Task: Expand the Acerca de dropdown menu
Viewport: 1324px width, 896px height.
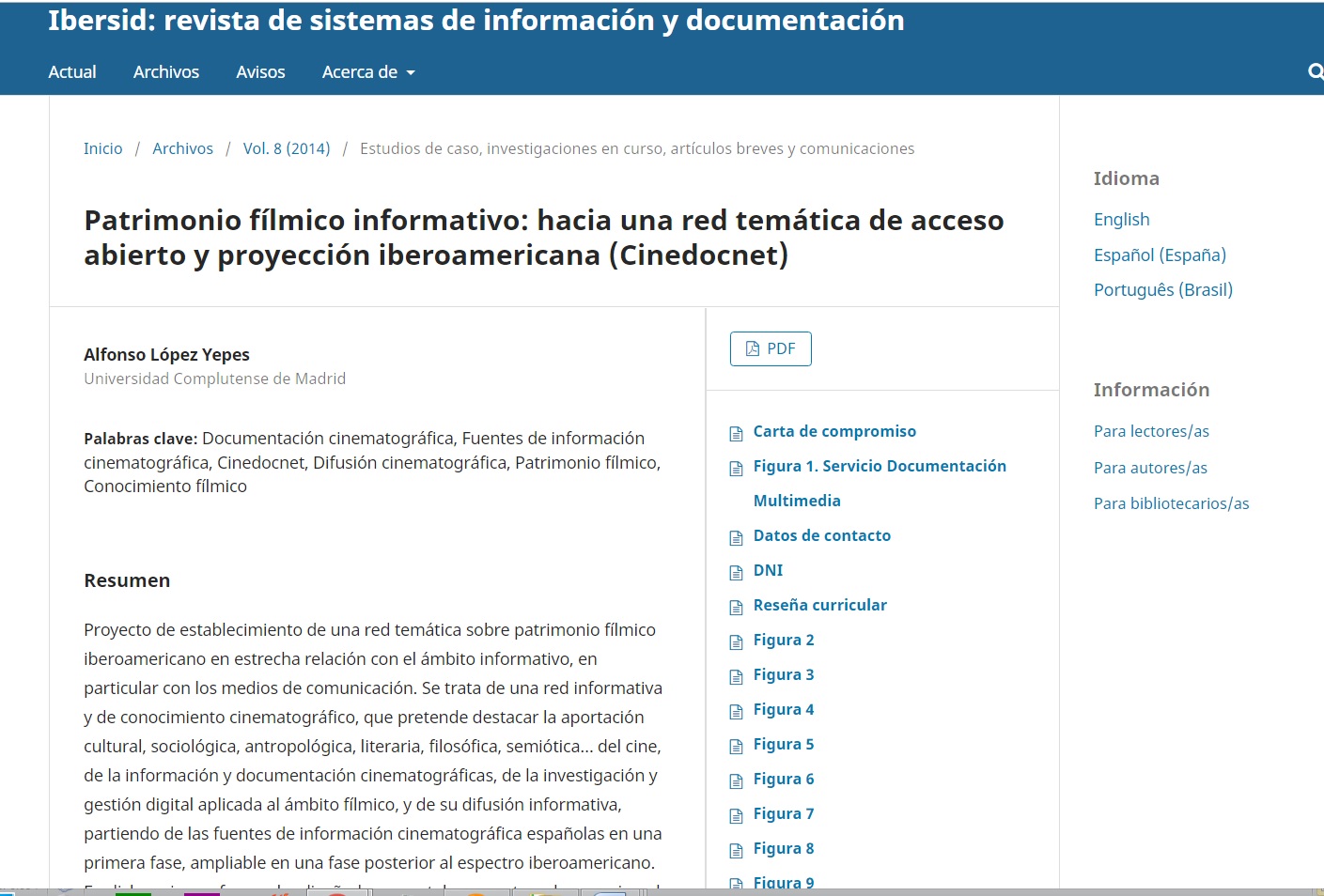Action: coord(368,72)
